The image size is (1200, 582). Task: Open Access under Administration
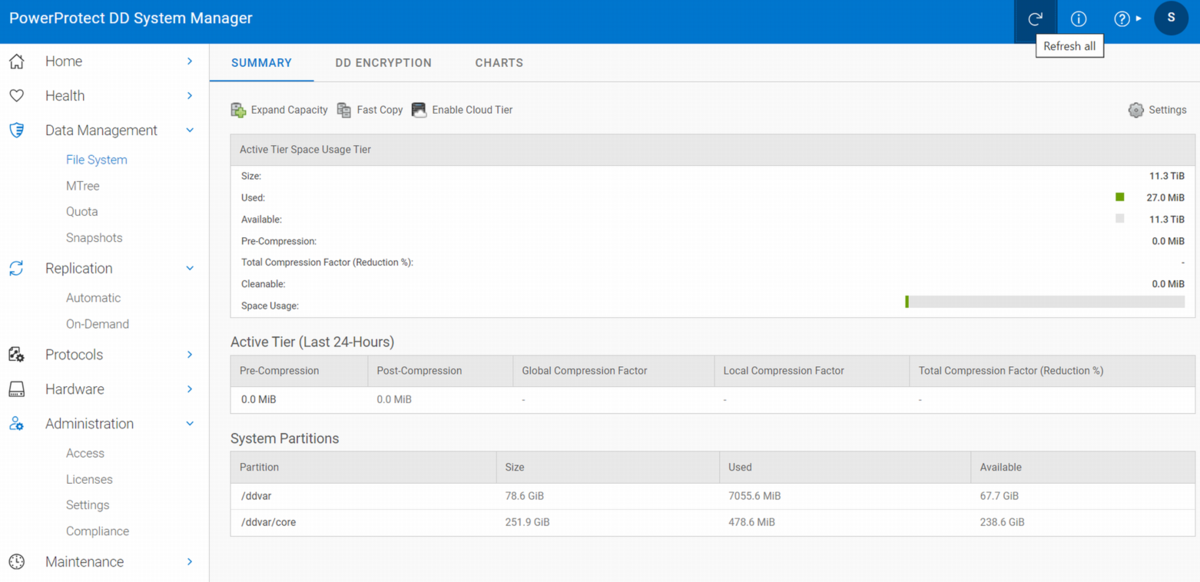coord(85,453)
